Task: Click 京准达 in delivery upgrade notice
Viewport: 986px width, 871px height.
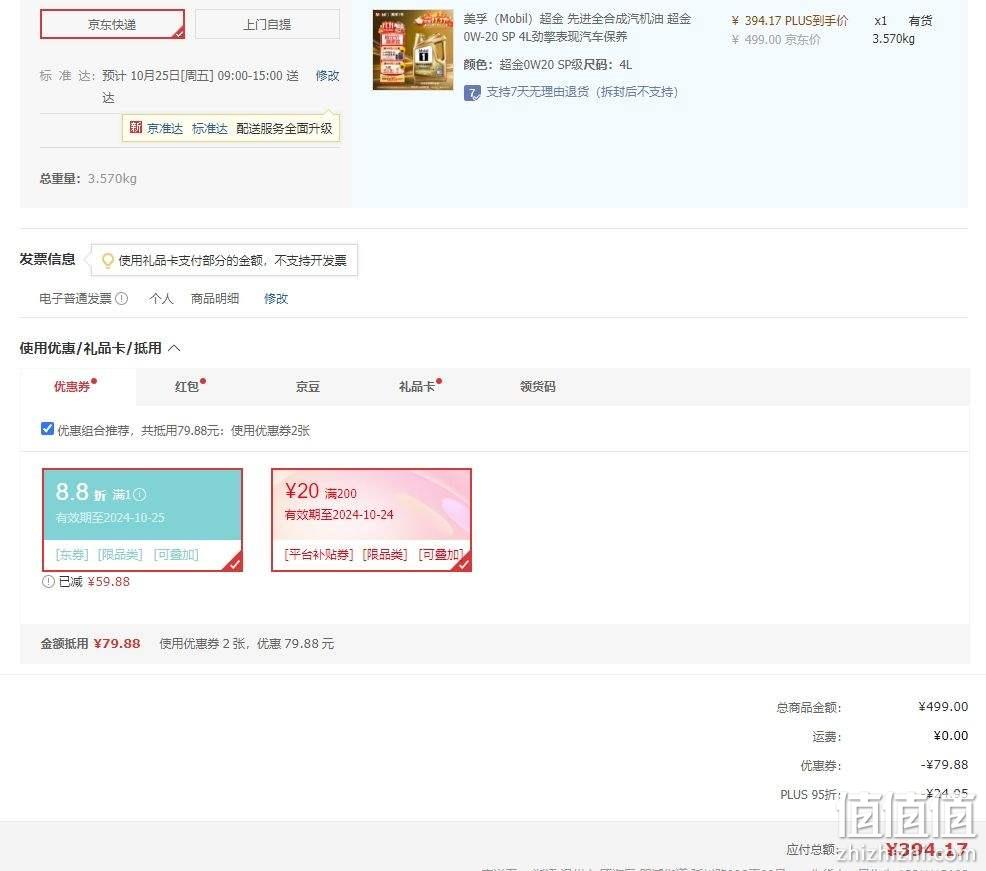Action: [165, 128]
